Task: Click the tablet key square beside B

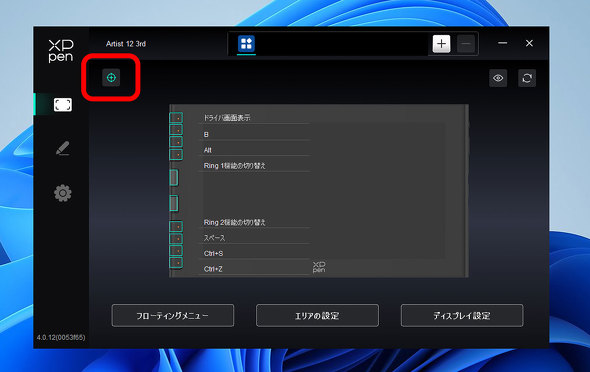Action: [176, 130]
